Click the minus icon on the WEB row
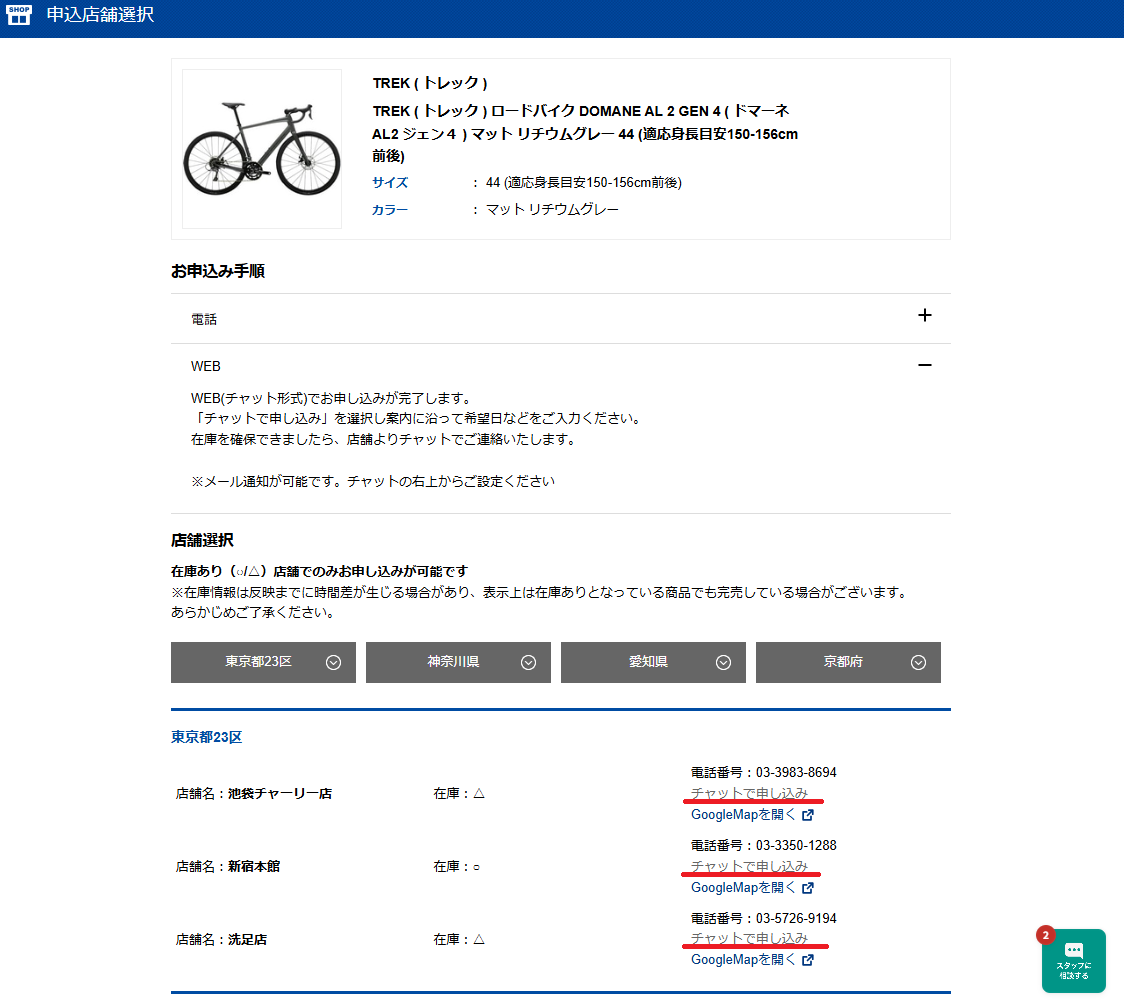This screenshot has height=1002, width=1124. pos(925,366)
